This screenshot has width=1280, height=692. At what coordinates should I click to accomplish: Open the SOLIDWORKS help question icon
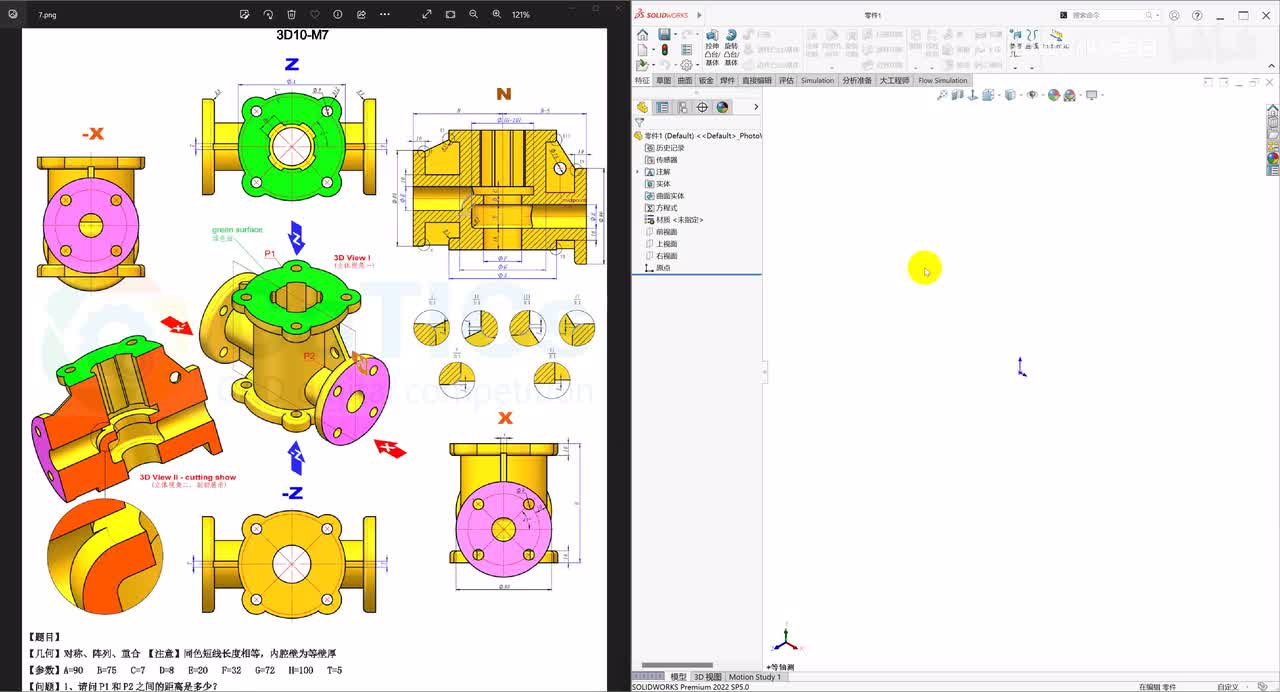point(1197,15)
